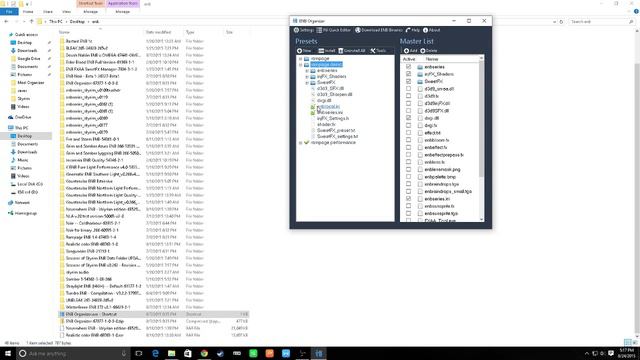
Task: Select Network in Explorer sidebar
Action: (x=22, y=202)
